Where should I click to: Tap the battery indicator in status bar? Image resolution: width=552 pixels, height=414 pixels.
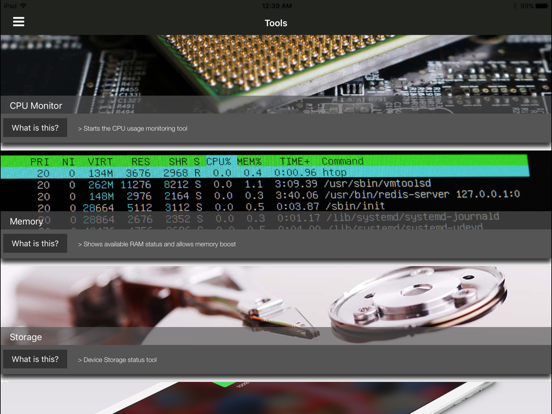pos(541,6)
